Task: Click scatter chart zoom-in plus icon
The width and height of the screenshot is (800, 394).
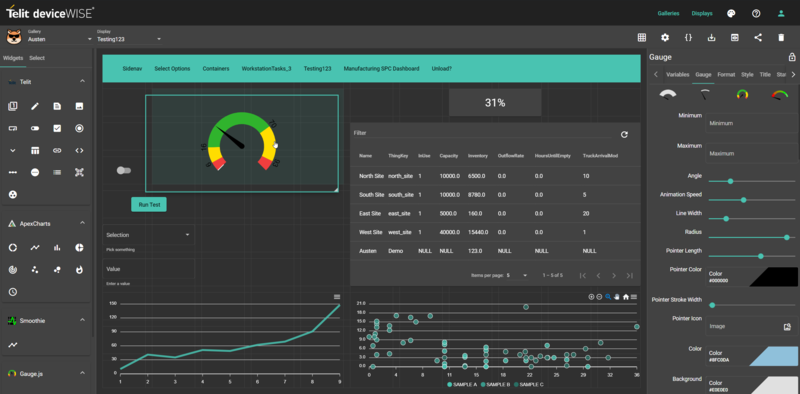Action: tap(591, 297)
